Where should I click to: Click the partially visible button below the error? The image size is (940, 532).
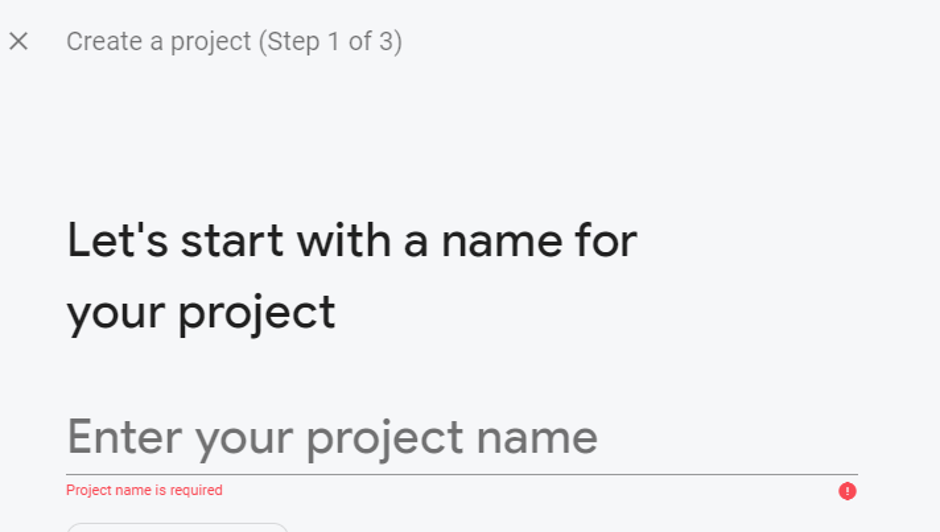[177, 527]
